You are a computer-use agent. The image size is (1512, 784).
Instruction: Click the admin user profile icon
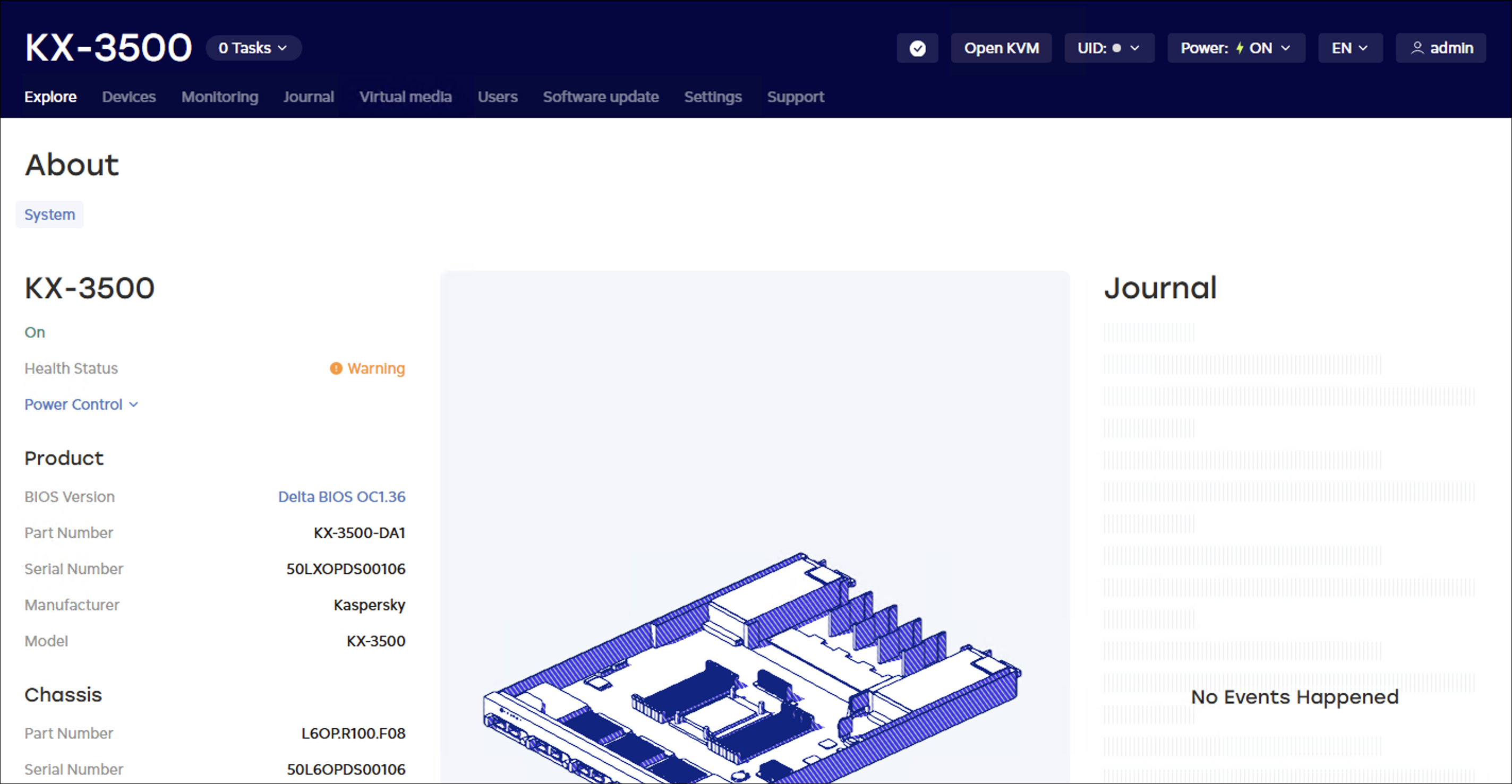tap(1417, 48)
